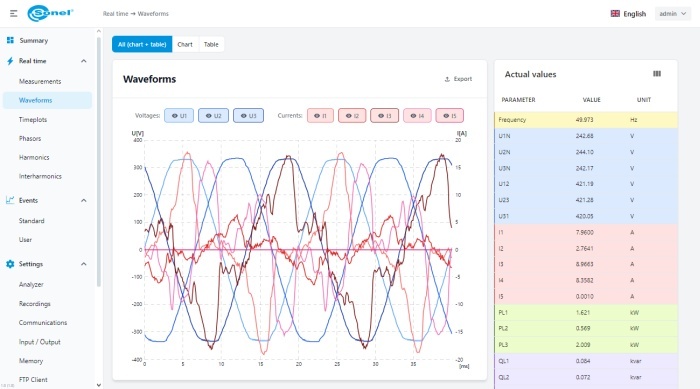
Task: Open the admin user dropdown
Action: tap(673, 13)
